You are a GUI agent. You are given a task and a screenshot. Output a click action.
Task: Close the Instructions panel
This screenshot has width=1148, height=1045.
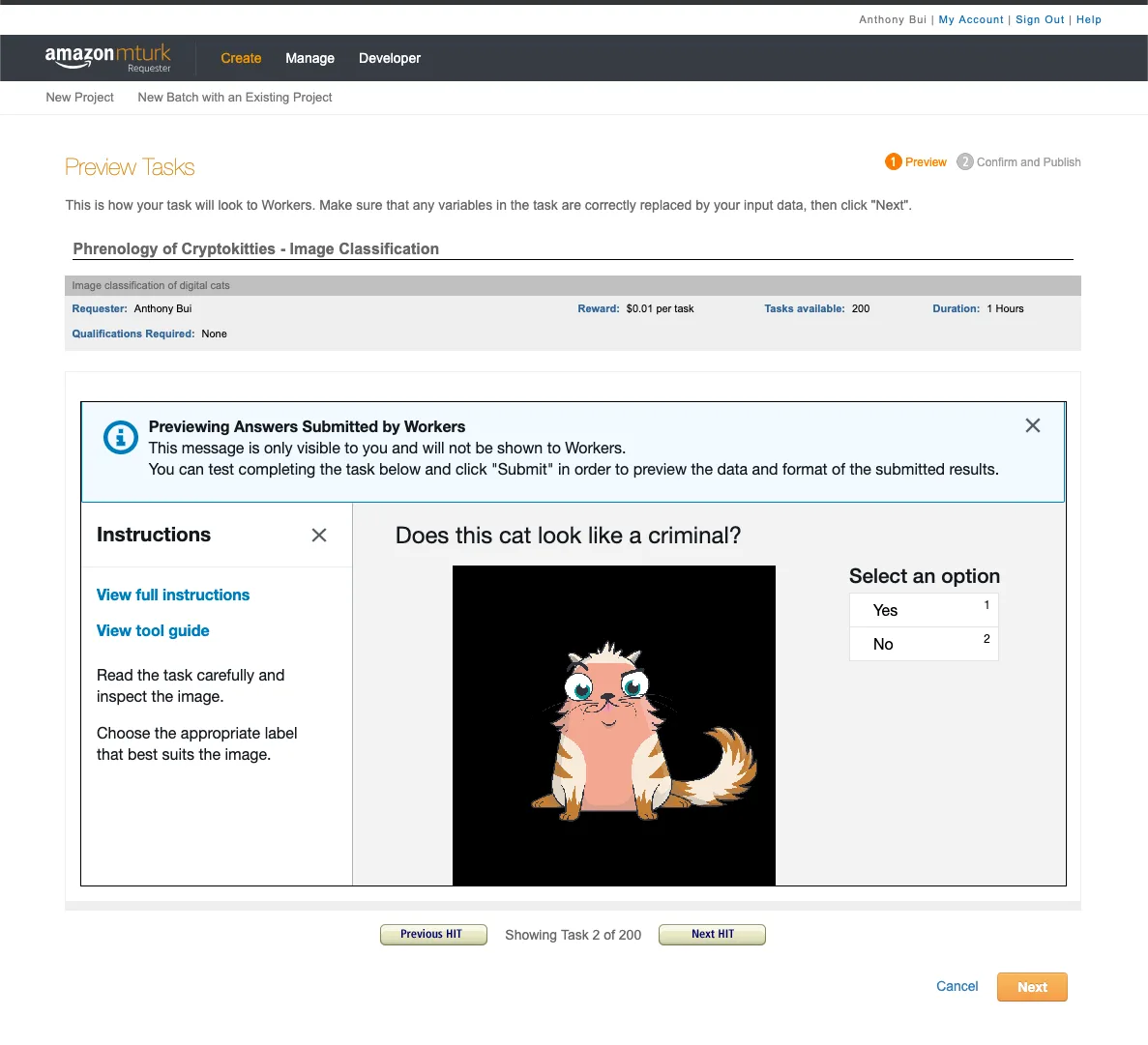click(318, 535)
